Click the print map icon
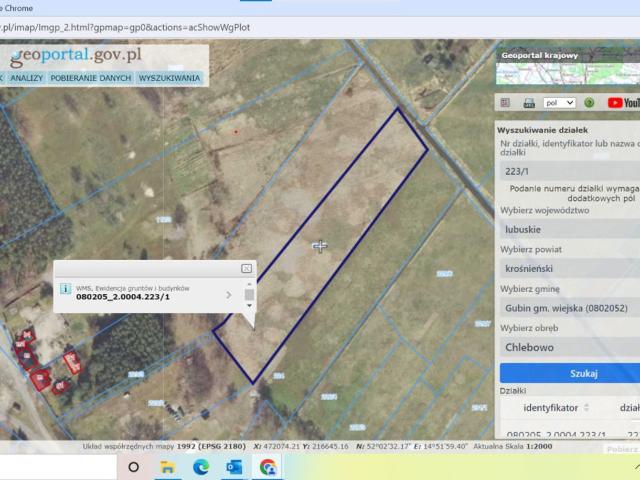Viewport: 640px width, 480px height. tap(528, 102)
